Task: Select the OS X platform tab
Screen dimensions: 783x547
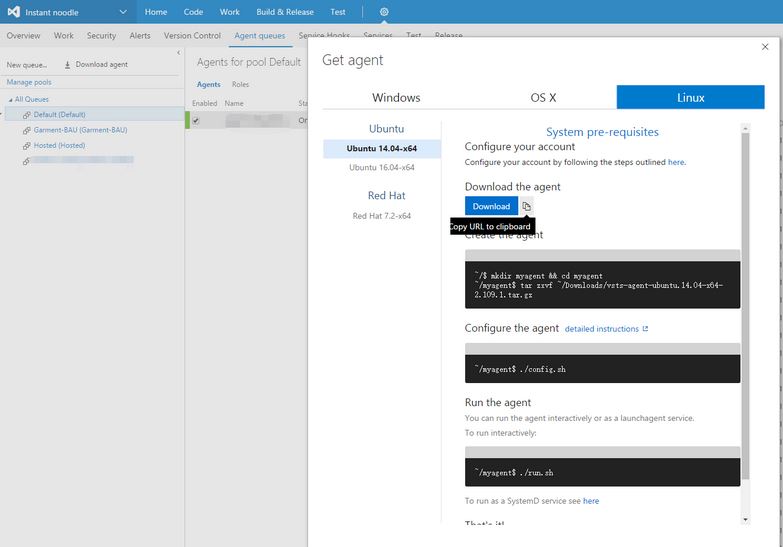Action: point(543,97)
